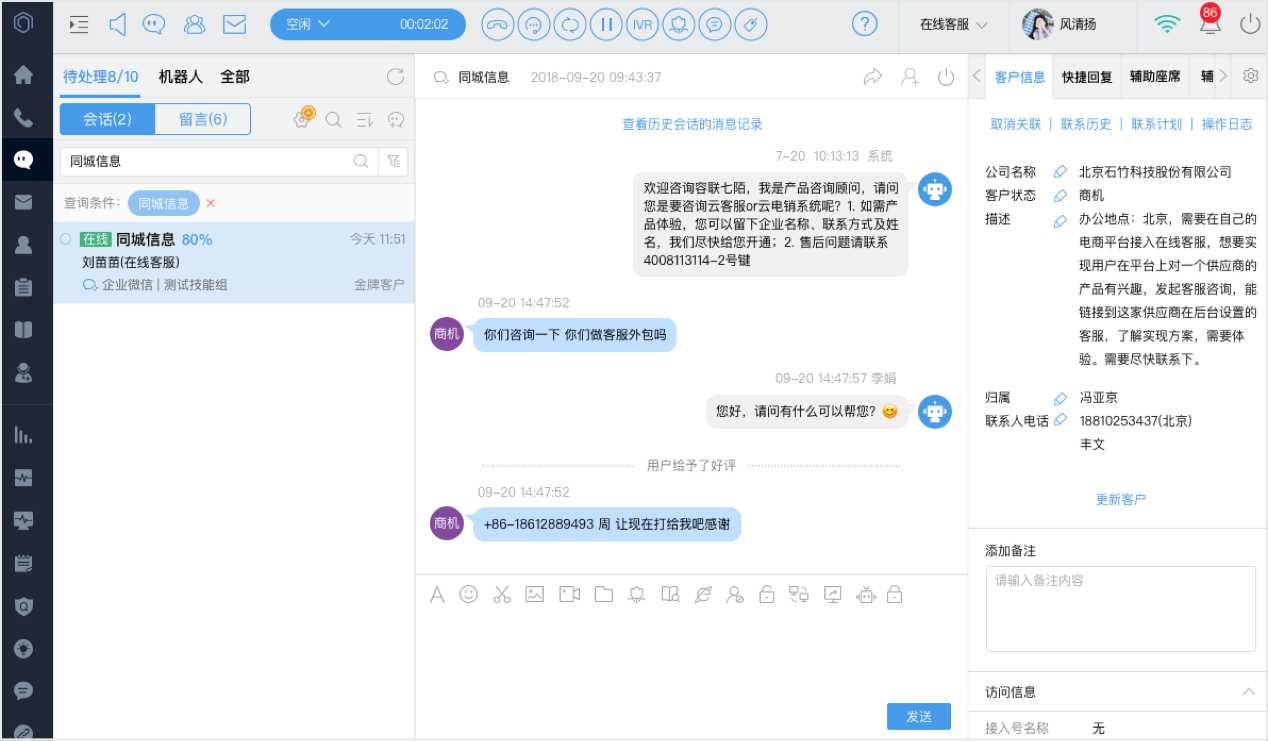Open the notification bell with 86 badge
The width and height of the screenshot is (1268, 741).
[x=1210, y=23]
